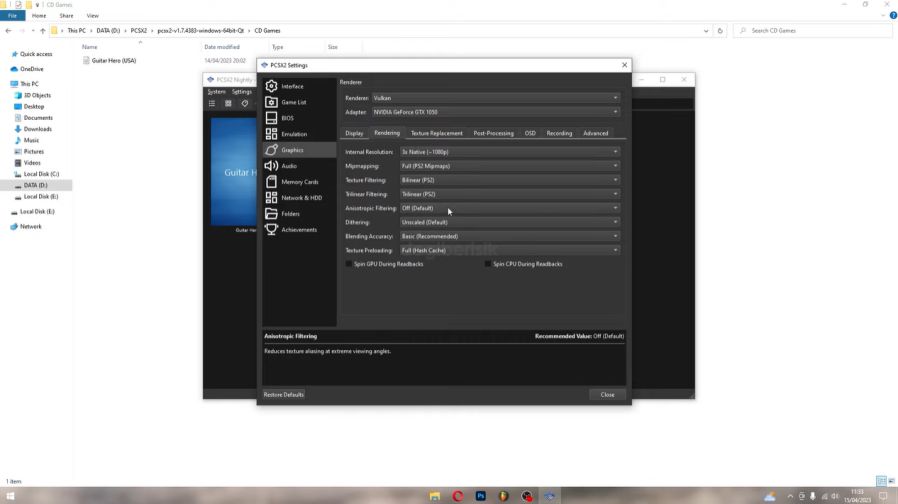898x504 pixels.
Task: Open Quick access in Explorer sidebar
Action: [x=36, y=54]
